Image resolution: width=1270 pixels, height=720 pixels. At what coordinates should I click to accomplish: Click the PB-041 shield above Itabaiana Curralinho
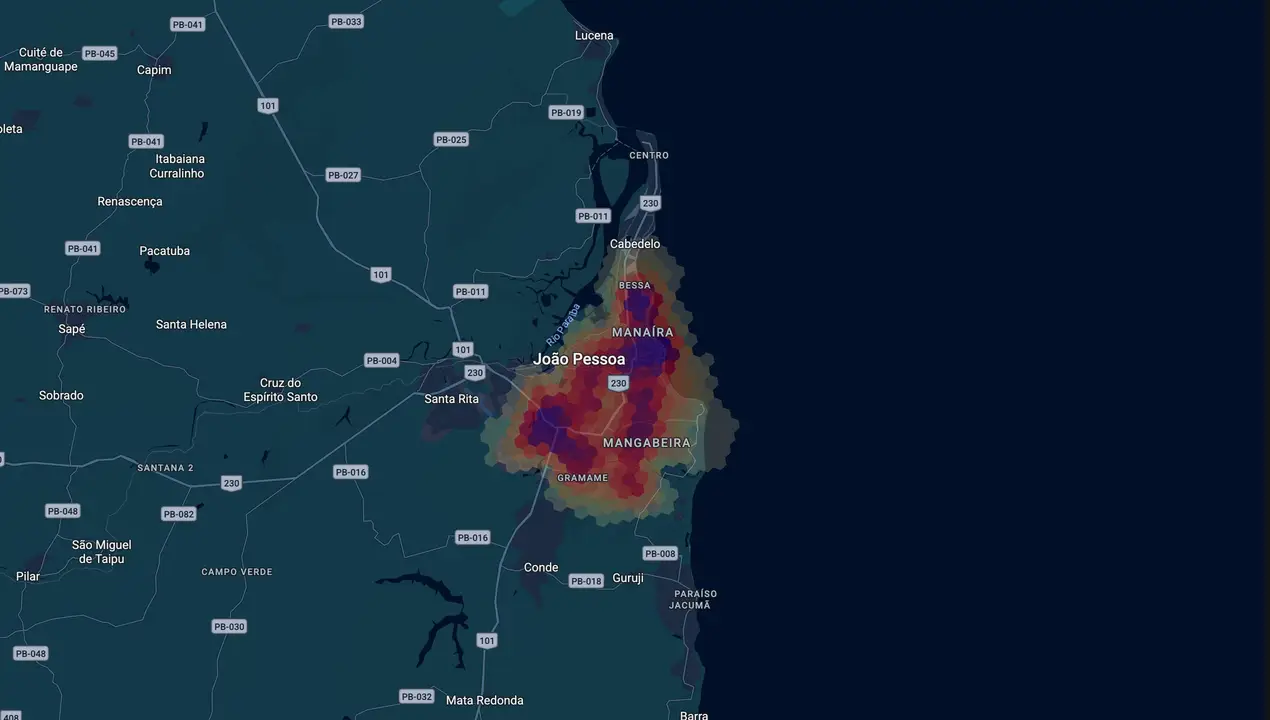(146, 141)
